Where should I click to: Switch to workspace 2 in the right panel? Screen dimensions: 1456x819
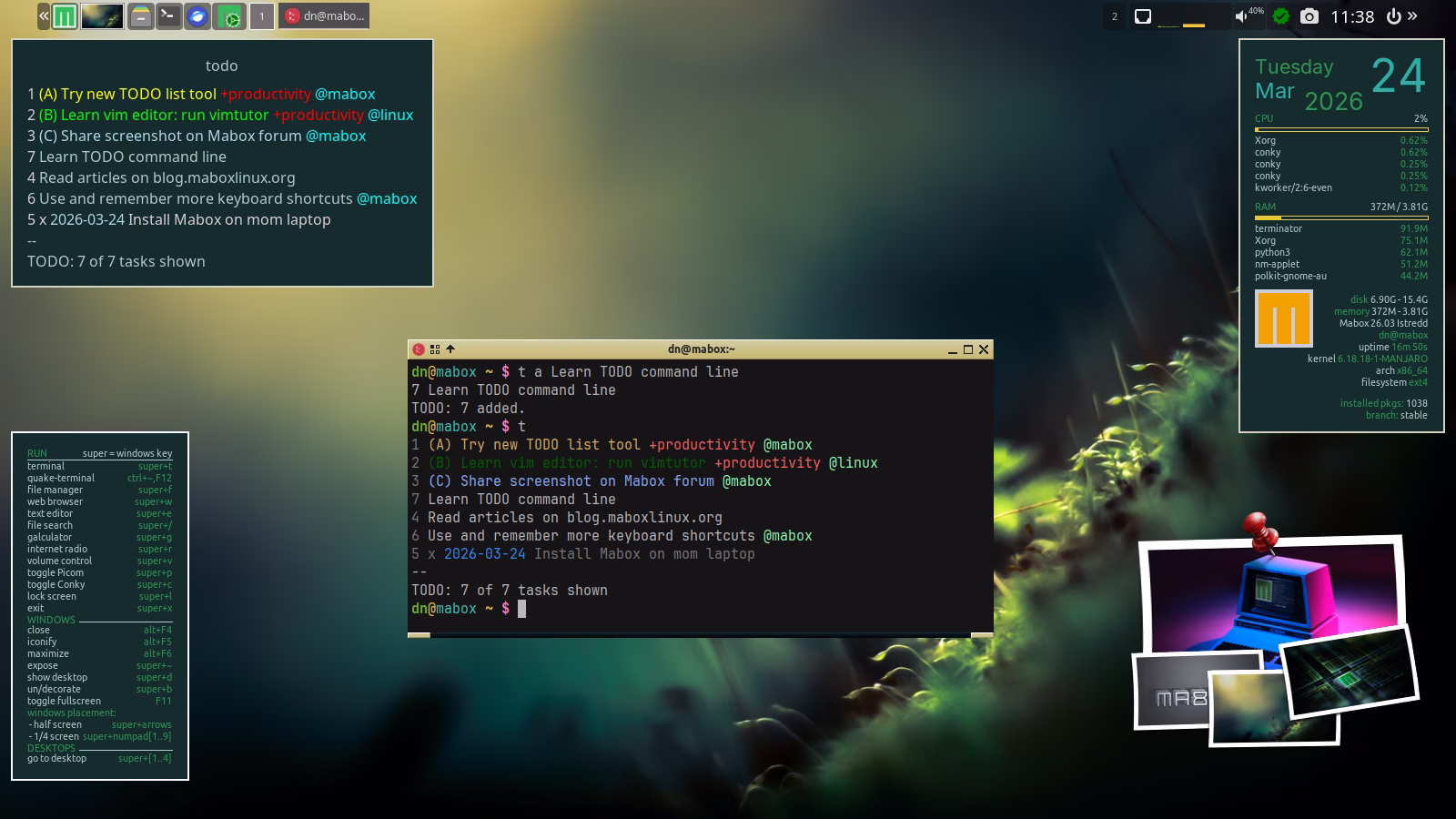(1115, 16)
